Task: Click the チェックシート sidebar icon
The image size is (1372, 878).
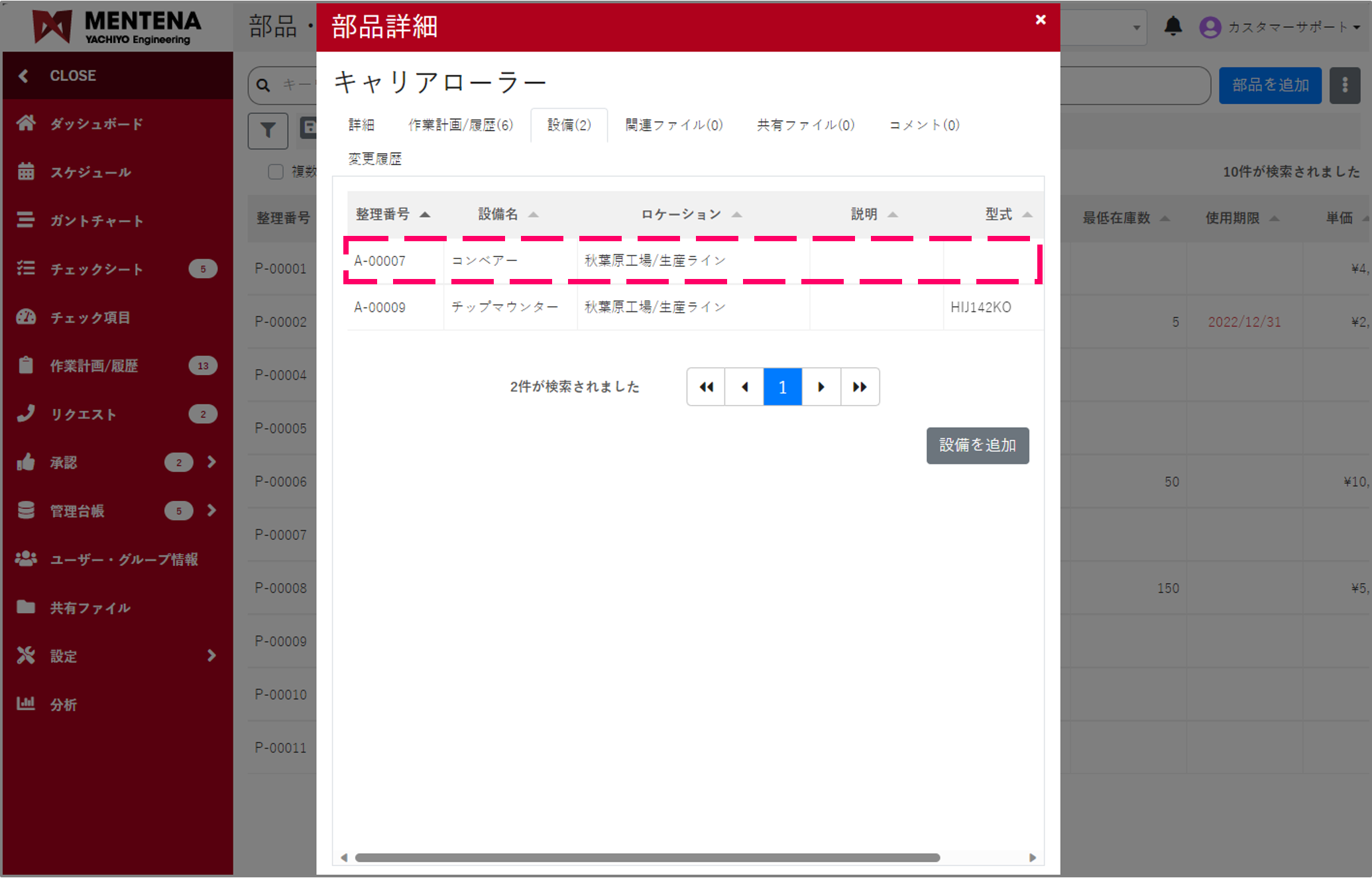Action: click(x=27, y=268)
